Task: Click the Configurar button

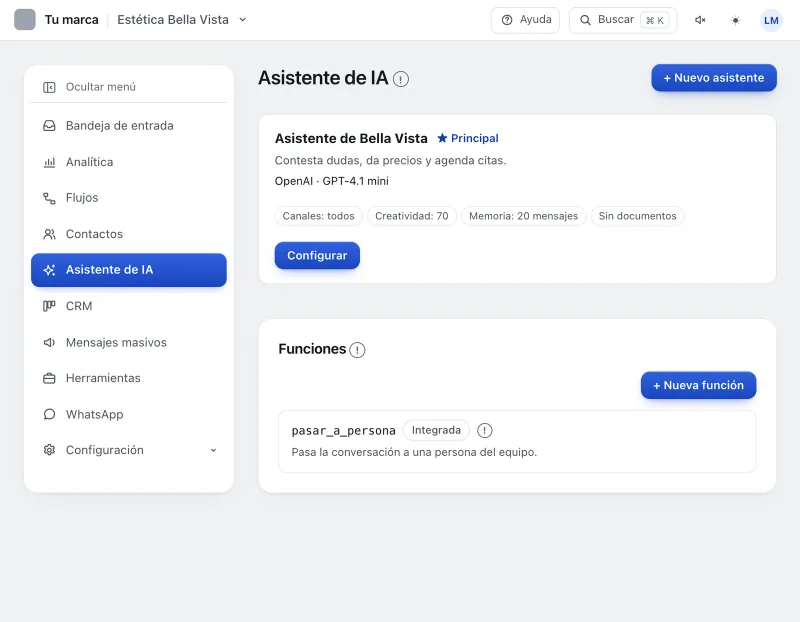Action: (317, 256)
